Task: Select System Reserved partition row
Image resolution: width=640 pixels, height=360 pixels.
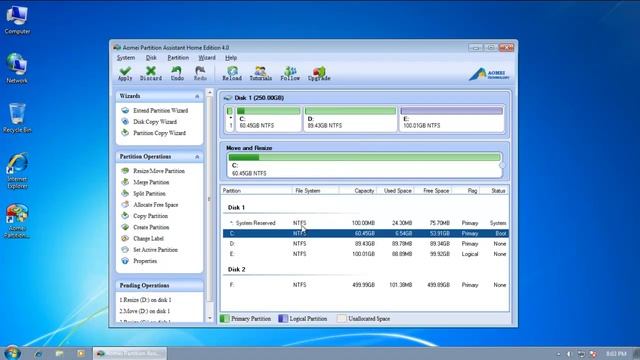Action: pyautogui.click(x=365, y=223)
